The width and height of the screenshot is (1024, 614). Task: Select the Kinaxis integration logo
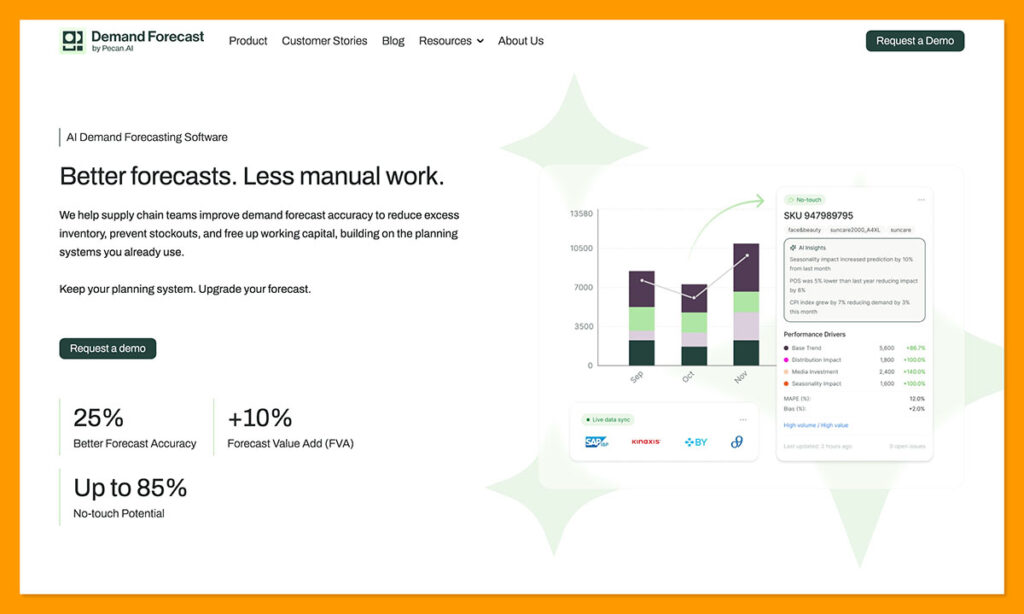[646, 442]
